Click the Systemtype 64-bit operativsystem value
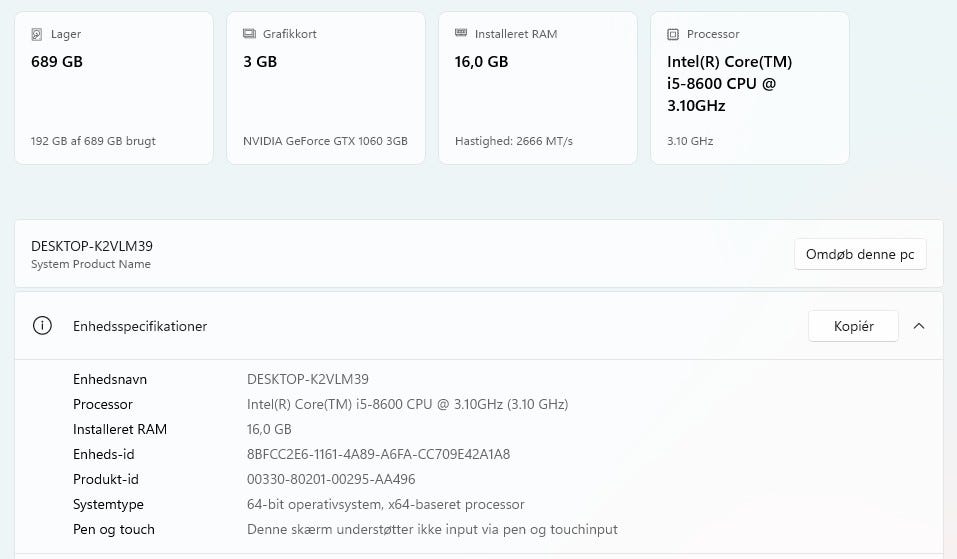Viewport: 957px width, 559px height. (385, 504)
